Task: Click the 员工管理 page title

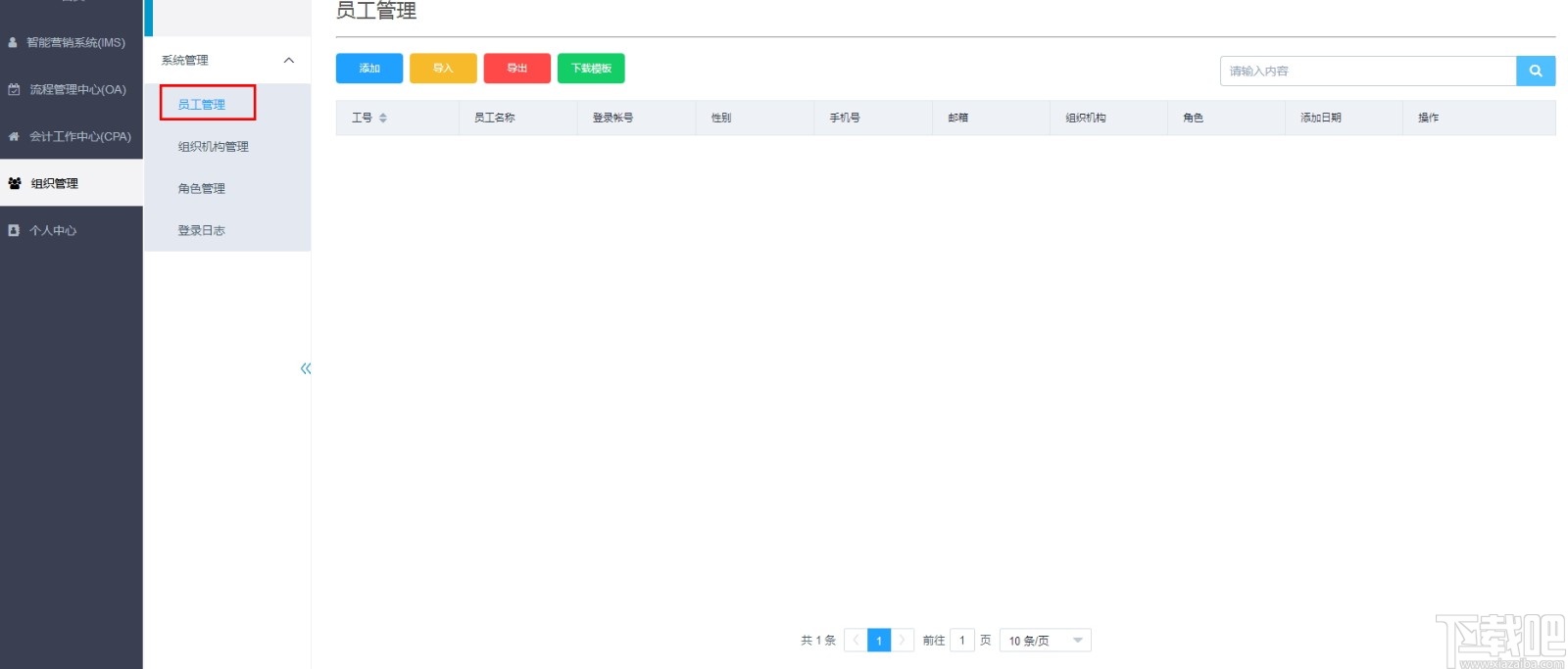Action: [x=376, y=11]
